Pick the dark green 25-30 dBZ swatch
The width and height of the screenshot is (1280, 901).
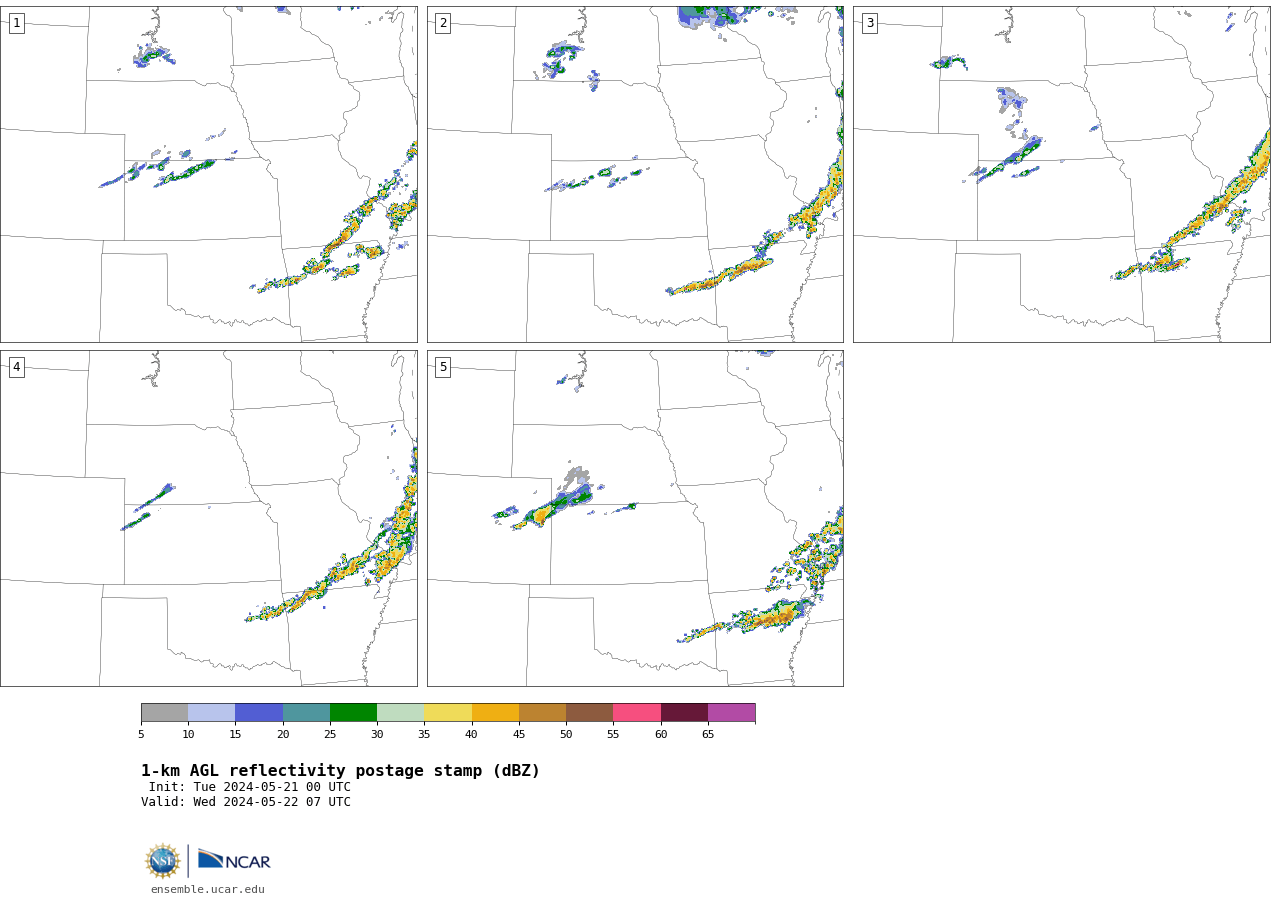[353, 713]
